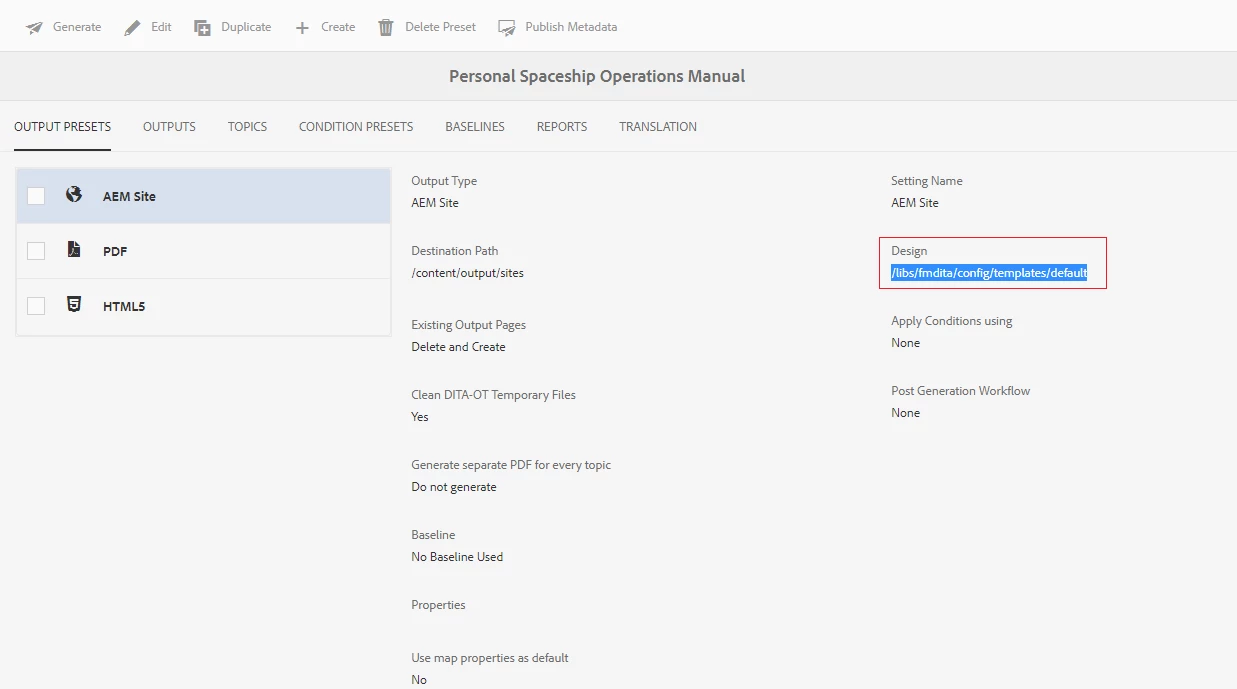
Task: Click the Duplicate button label
Action: (x=246, y=27)
